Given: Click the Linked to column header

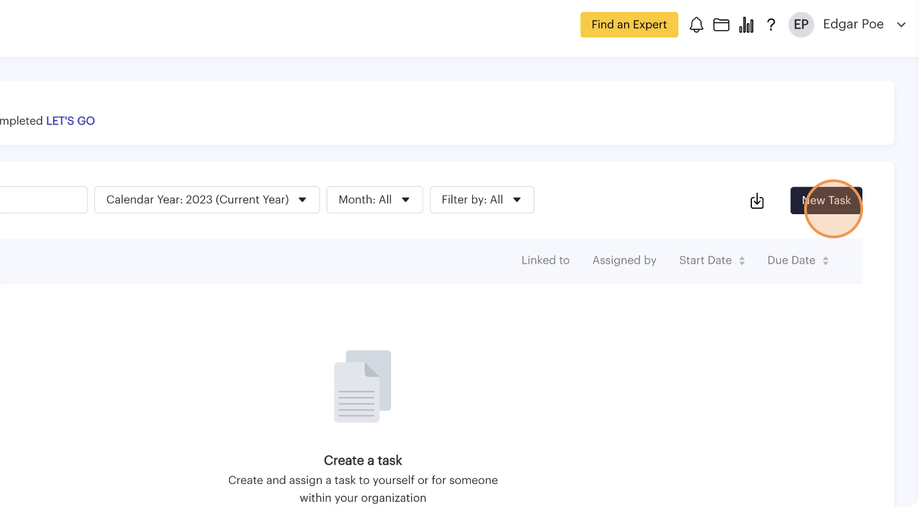Looking at the screenshot, I should tap(545, 261).
